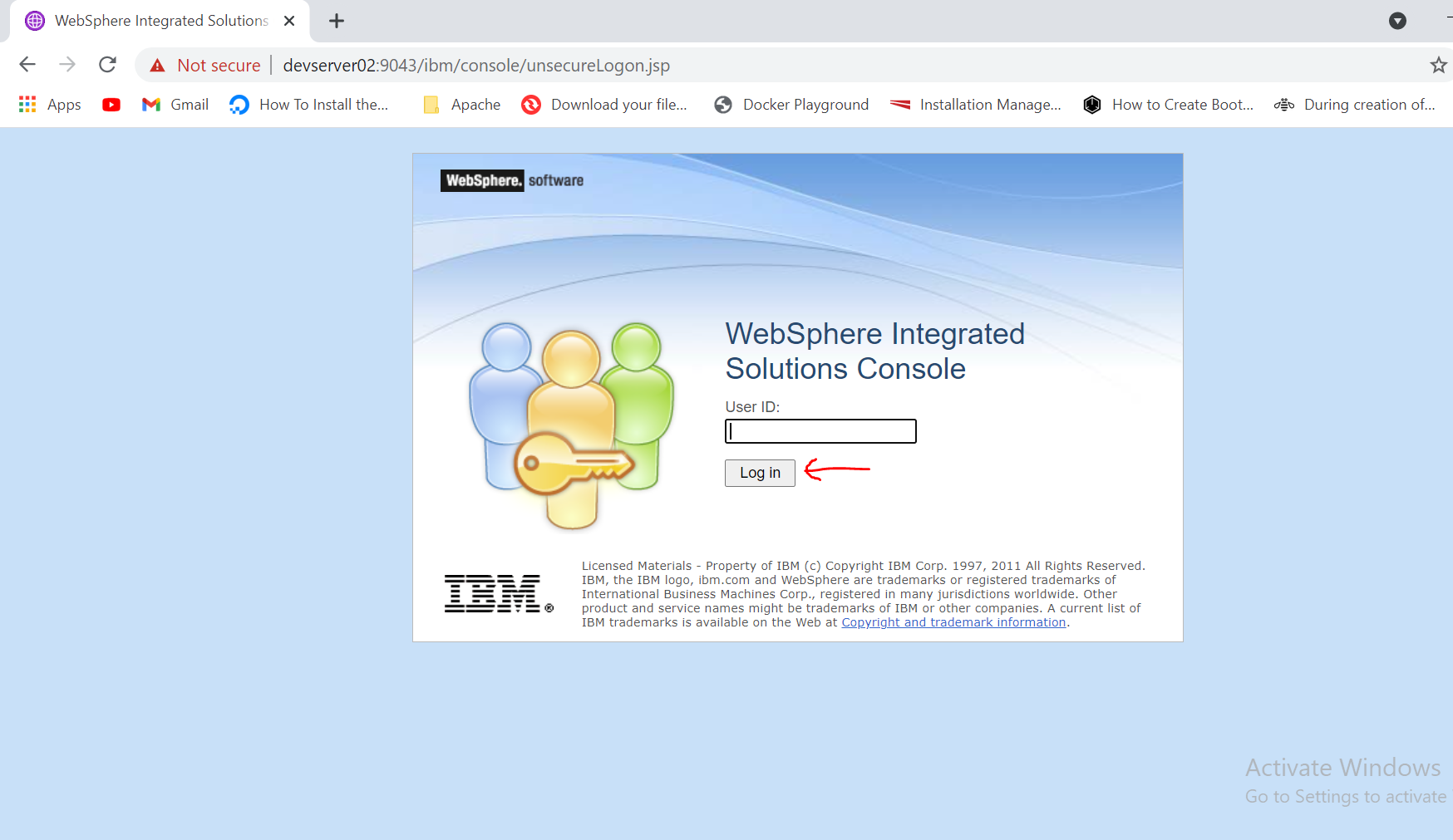Open the Gmail bookmark
This screenshot has width=1453, height=840.
pos(175,105)
